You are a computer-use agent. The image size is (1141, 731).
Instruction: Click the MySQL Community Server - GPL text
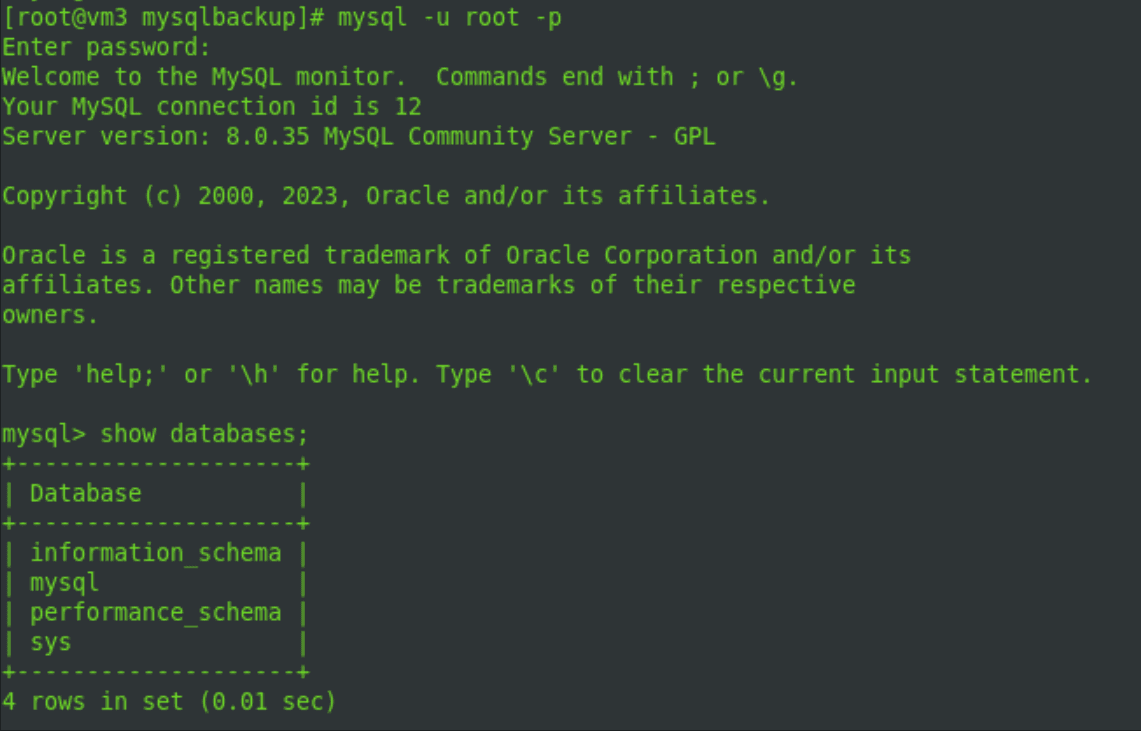(519, 136)
